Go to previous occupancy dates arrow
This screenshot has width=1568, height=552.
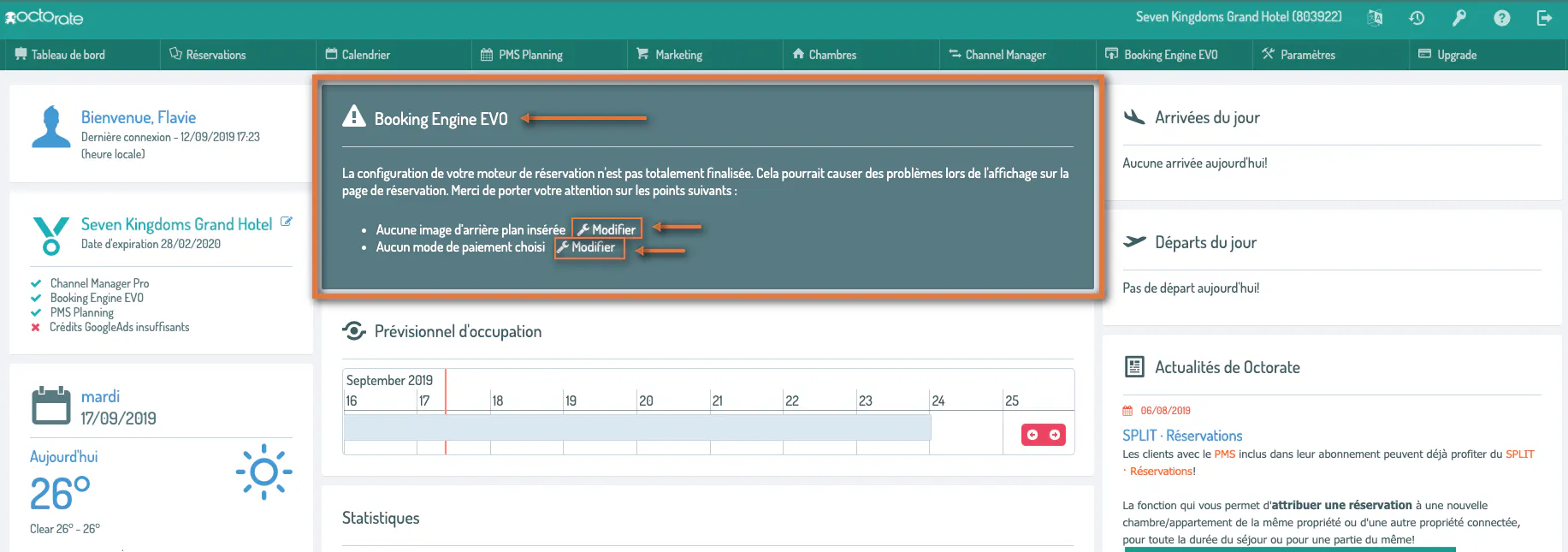tap(1033, 435)
